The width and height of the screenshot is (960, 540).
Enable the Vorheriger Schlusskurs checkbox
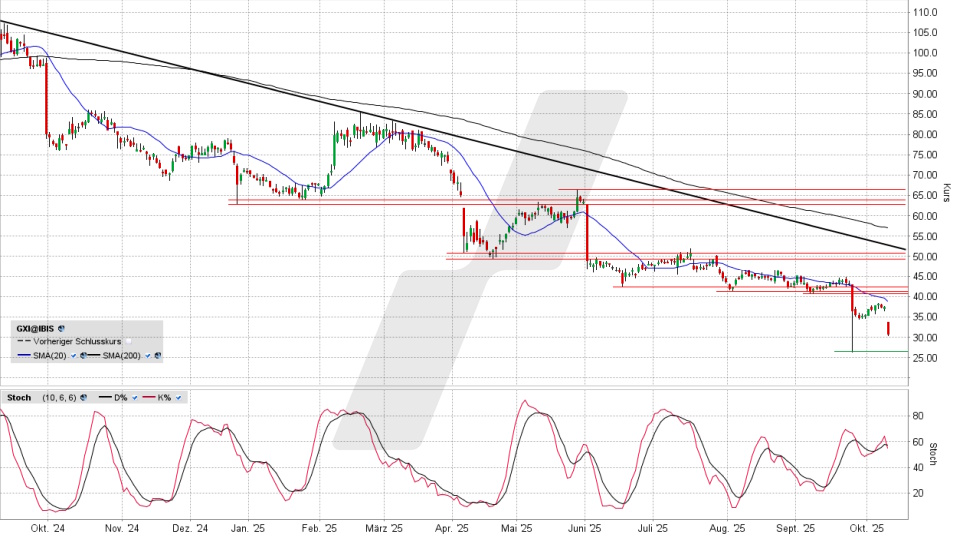coord(128,341)
